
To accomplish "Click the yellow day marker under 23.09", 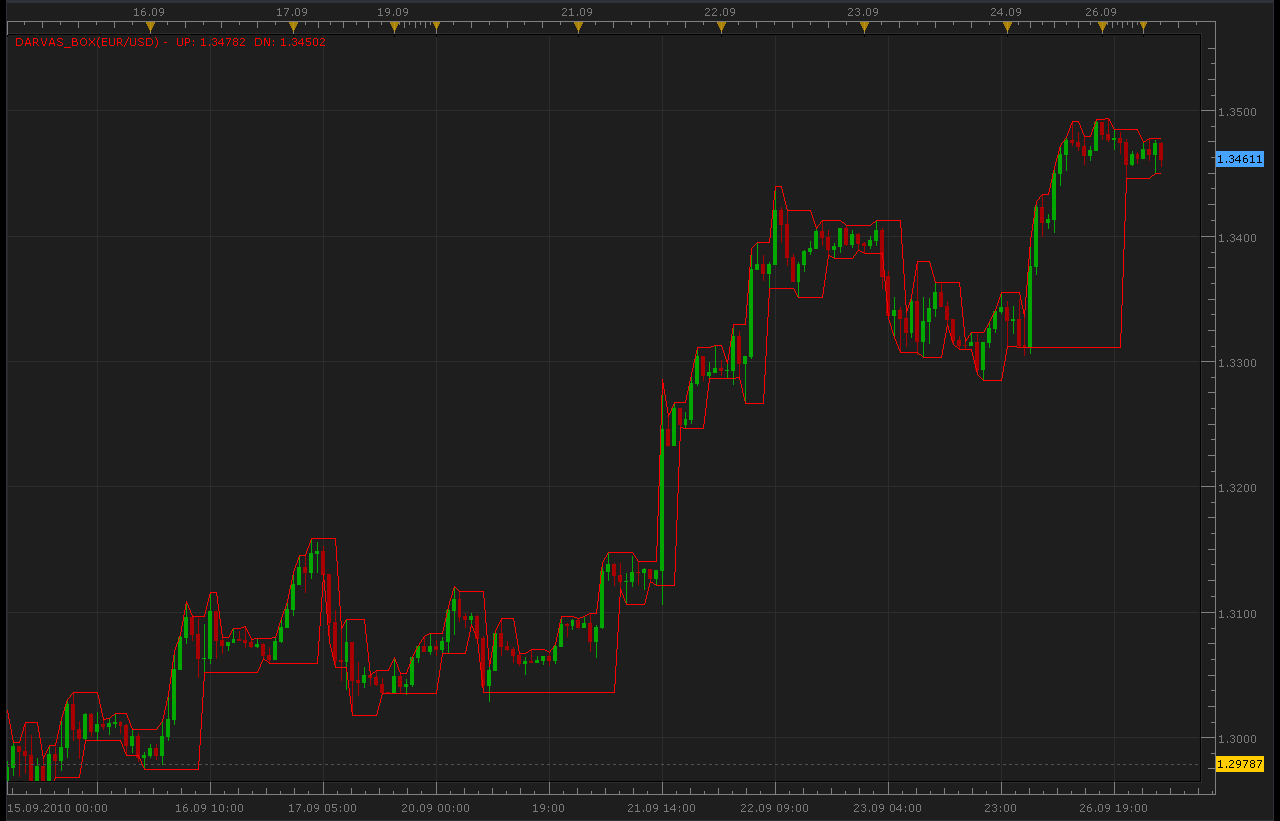I will 864,27.
